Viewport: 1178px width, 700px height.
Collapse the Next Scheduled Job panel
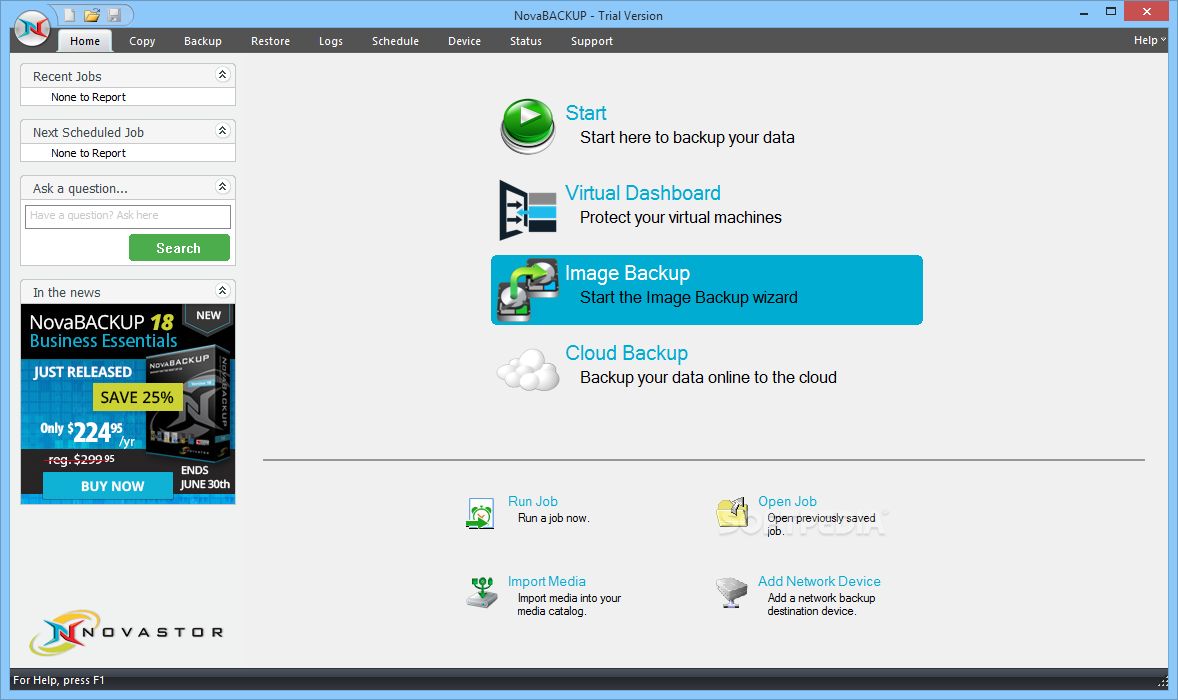tap(222, 131)
